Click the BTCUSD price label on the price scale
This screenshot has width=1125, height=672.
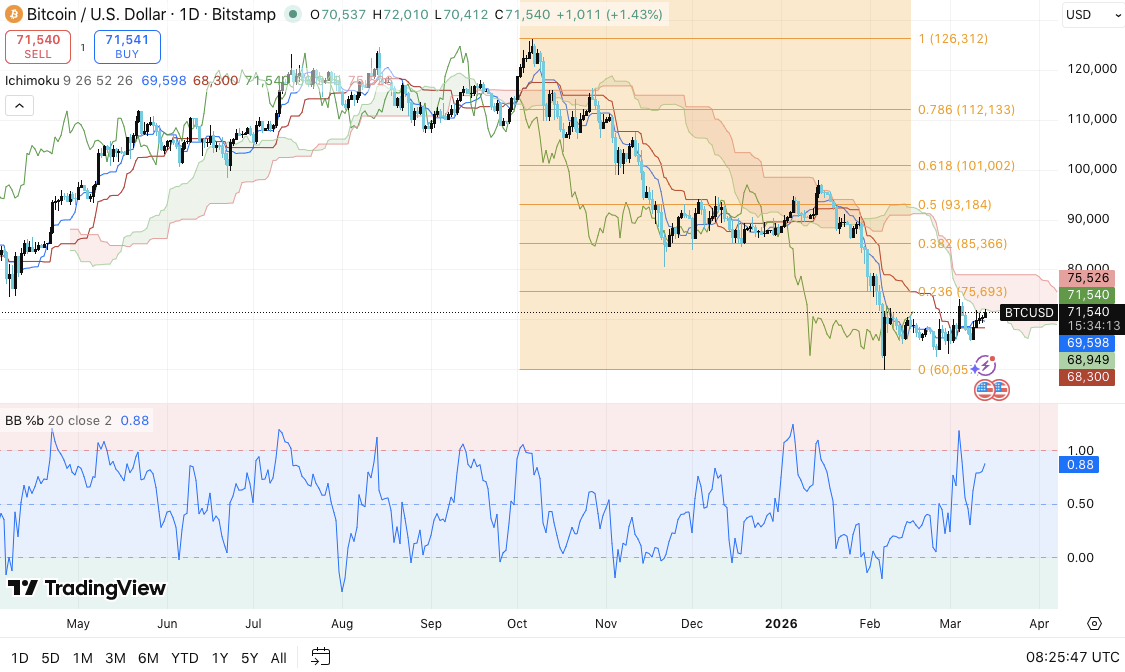click(x=1029, y=312)
